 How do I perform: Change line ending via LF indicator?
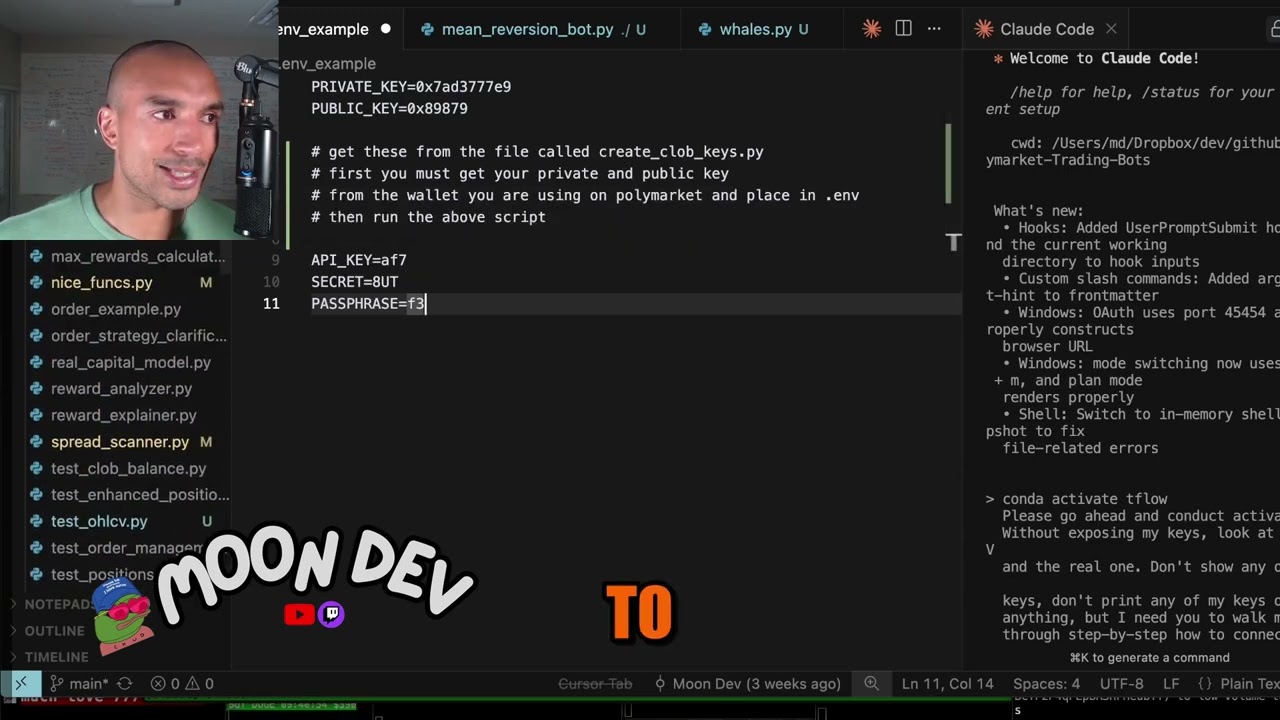(1171, 684)
